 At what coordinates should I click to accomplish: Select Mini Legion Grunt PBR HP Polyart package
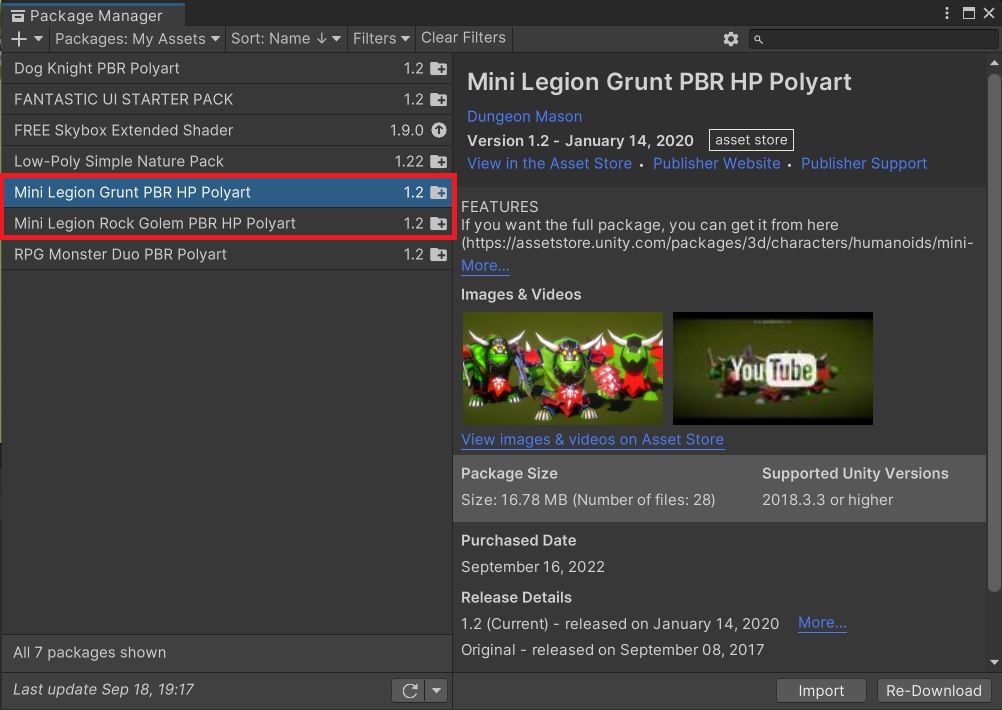[227, 192]
